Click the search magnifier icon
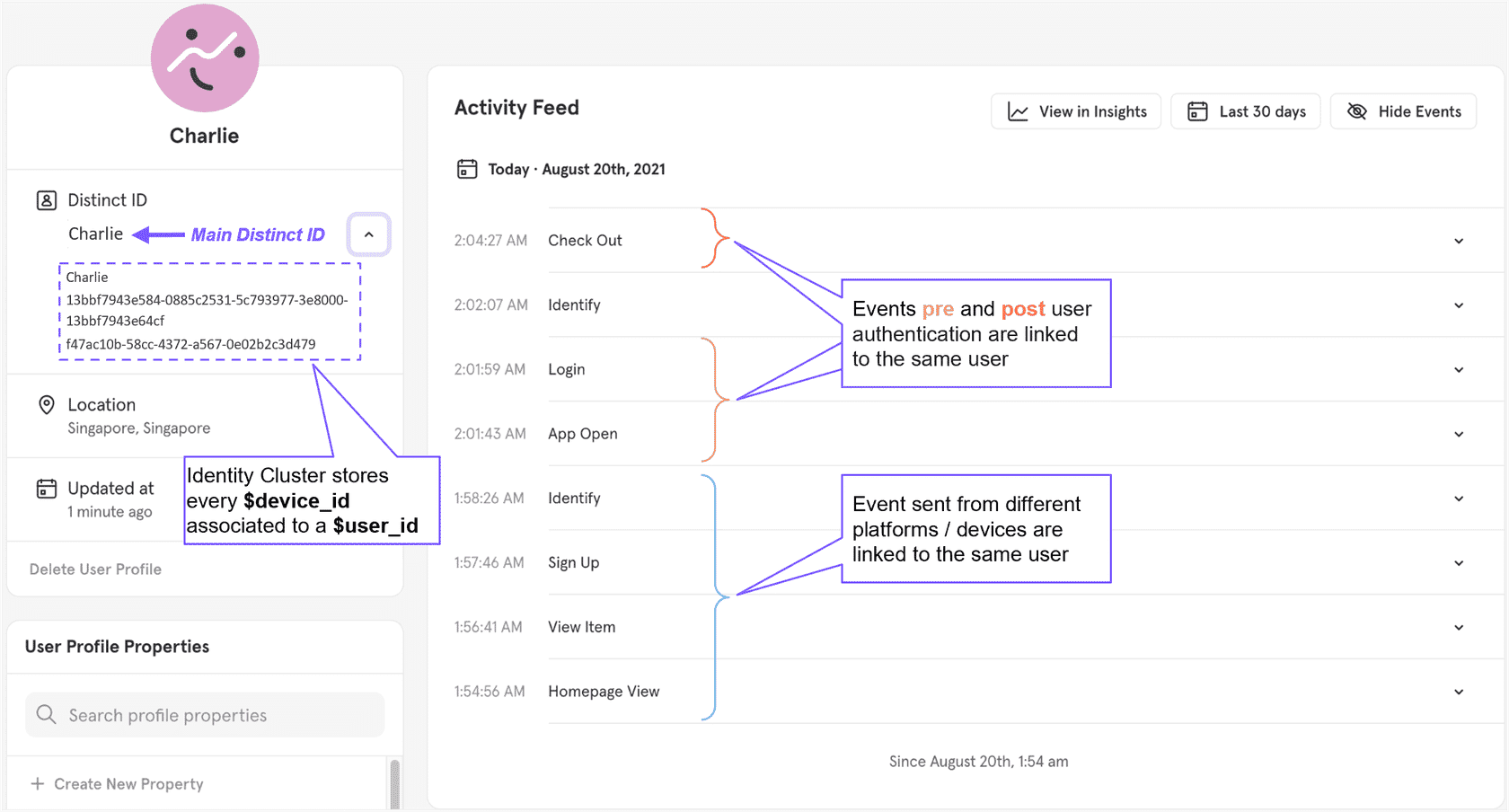Viewport: 1509px width, 812px height. tap(46, 715)
